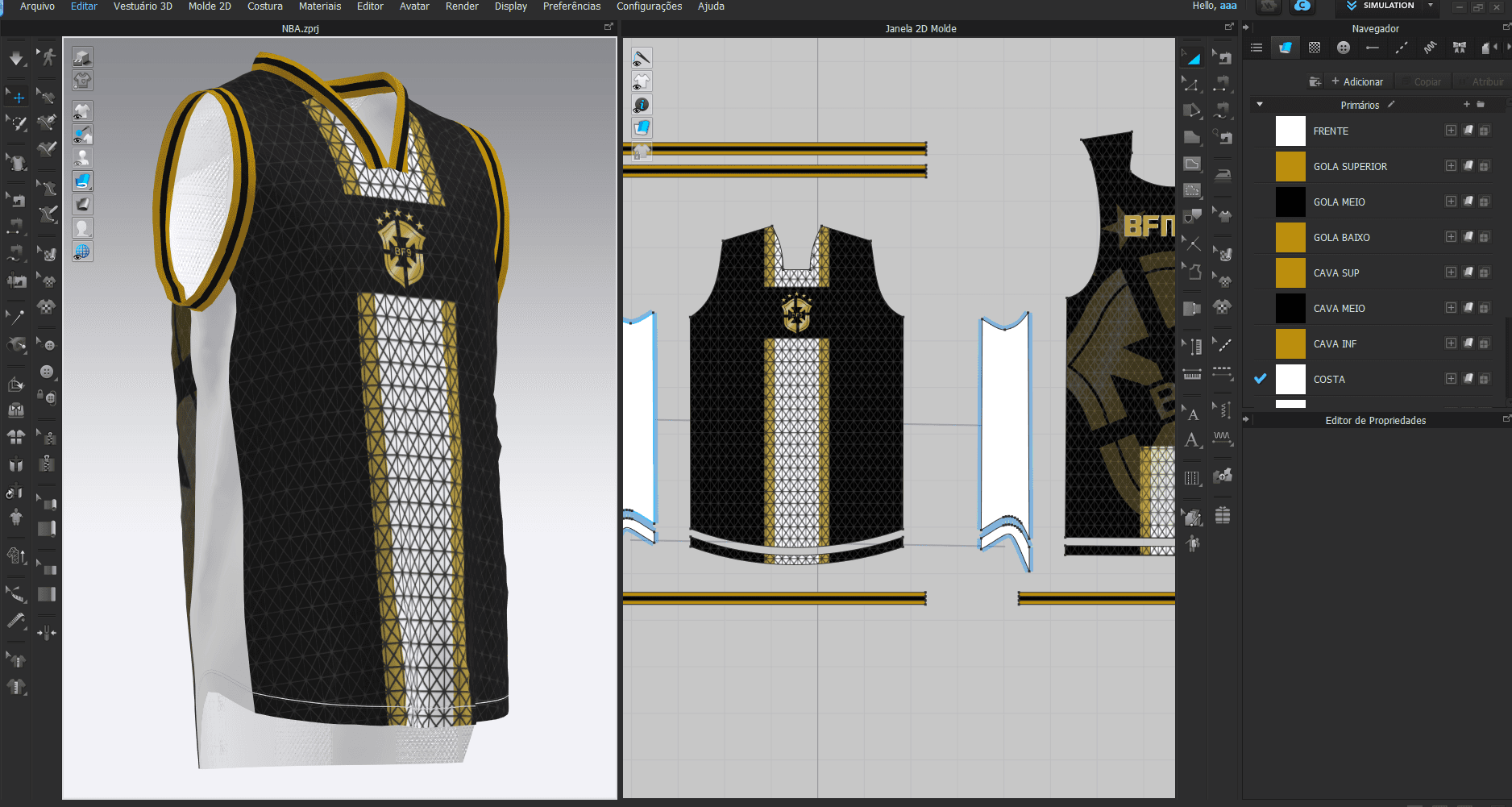Viewport: 1512px width, 807px height.
Task: Open the Vestuário 3D menu
Action: [143, 6]
